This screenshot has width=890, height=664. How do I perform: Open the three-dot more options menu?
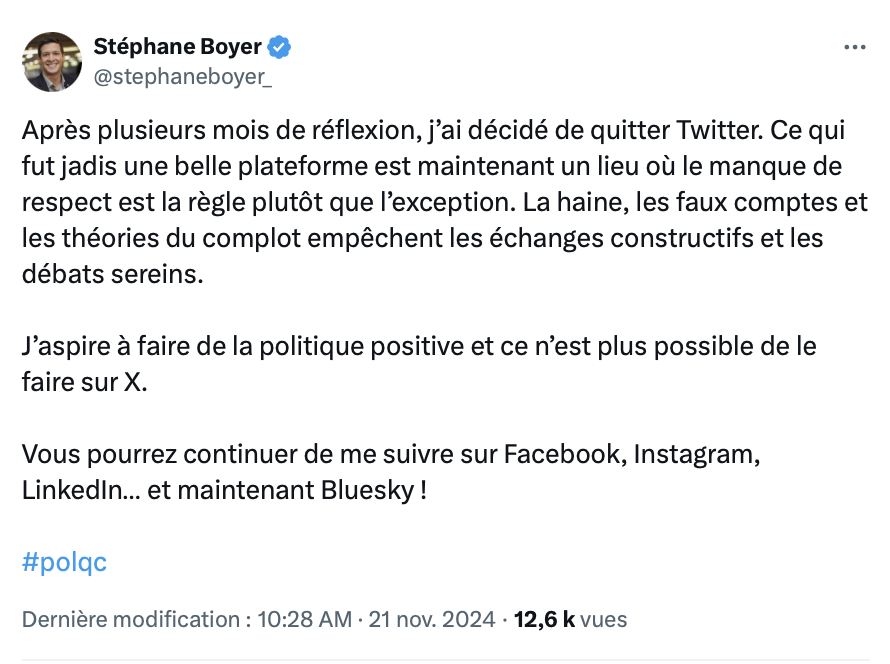pos(854,47)
